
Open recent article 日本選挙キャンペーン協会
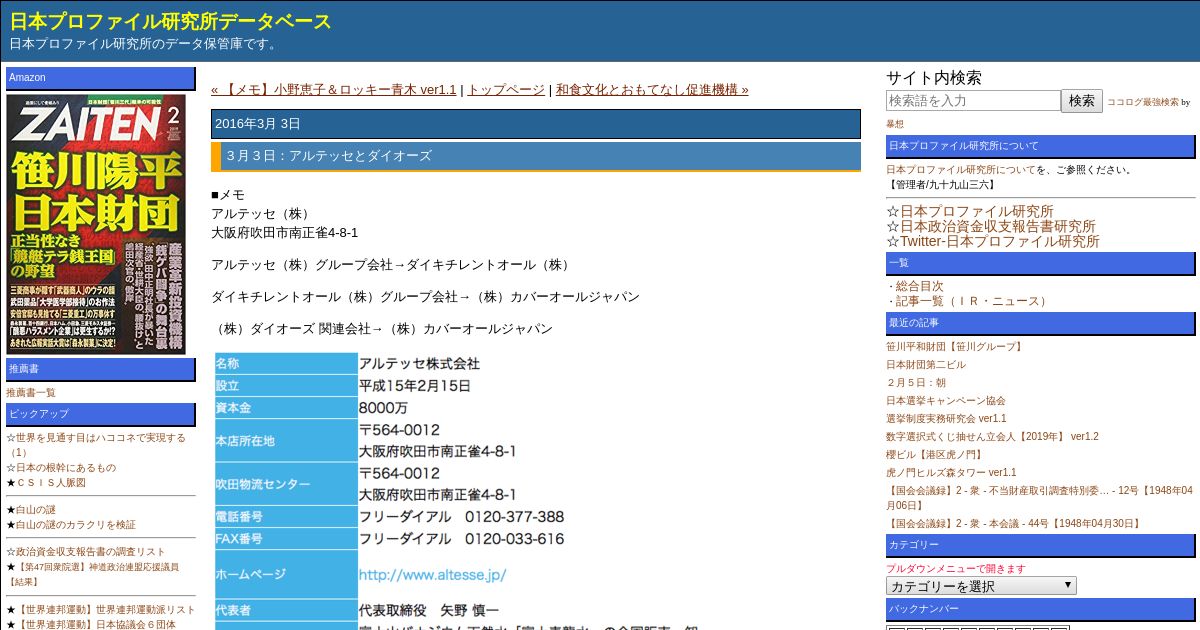point(946,401)
